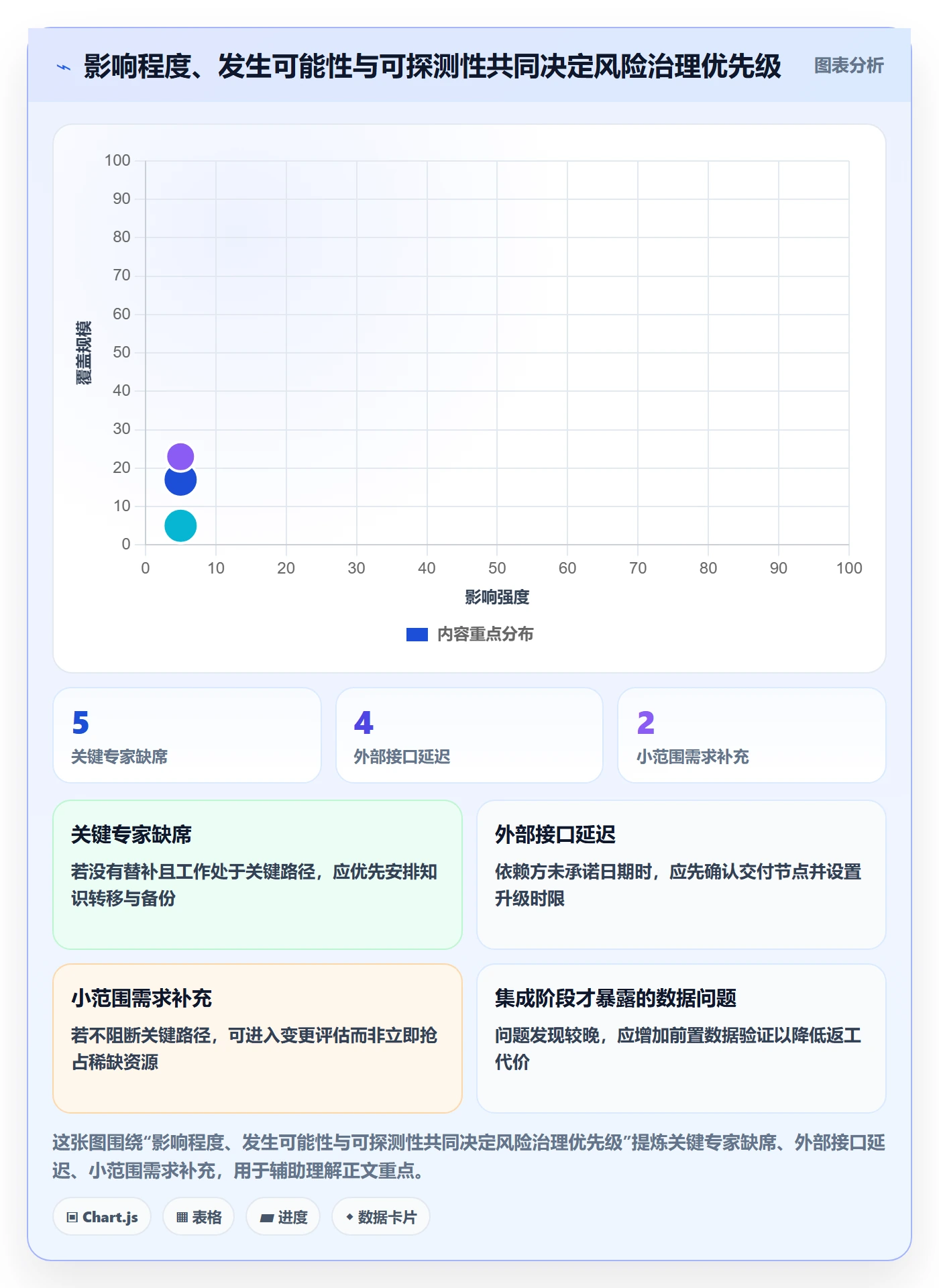939x1288 pixels.
Task: Click the 内容重点分布 legend label
Action: point(486,635)
